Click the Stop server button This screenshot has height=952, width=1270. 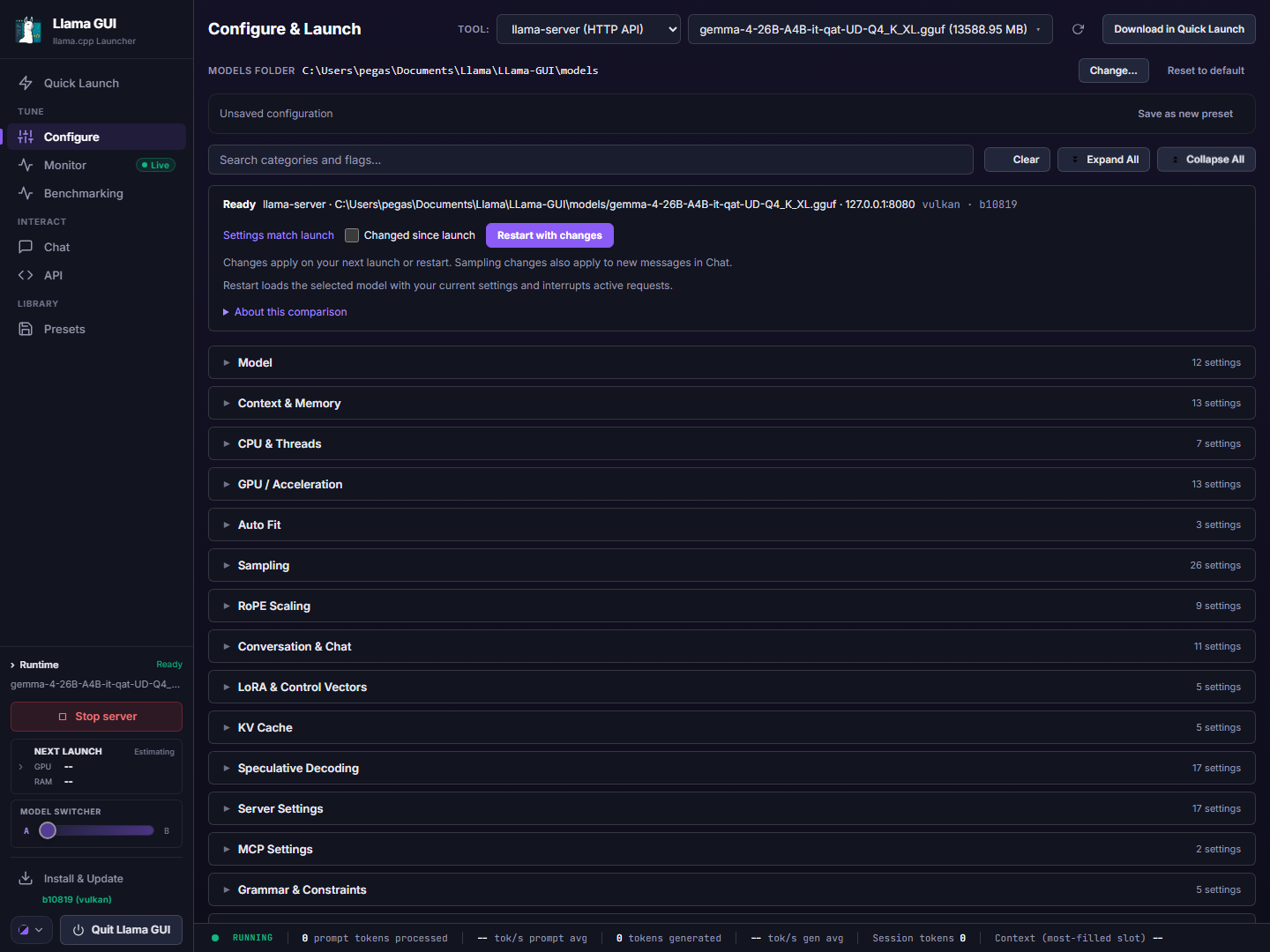tap(96, 717)
